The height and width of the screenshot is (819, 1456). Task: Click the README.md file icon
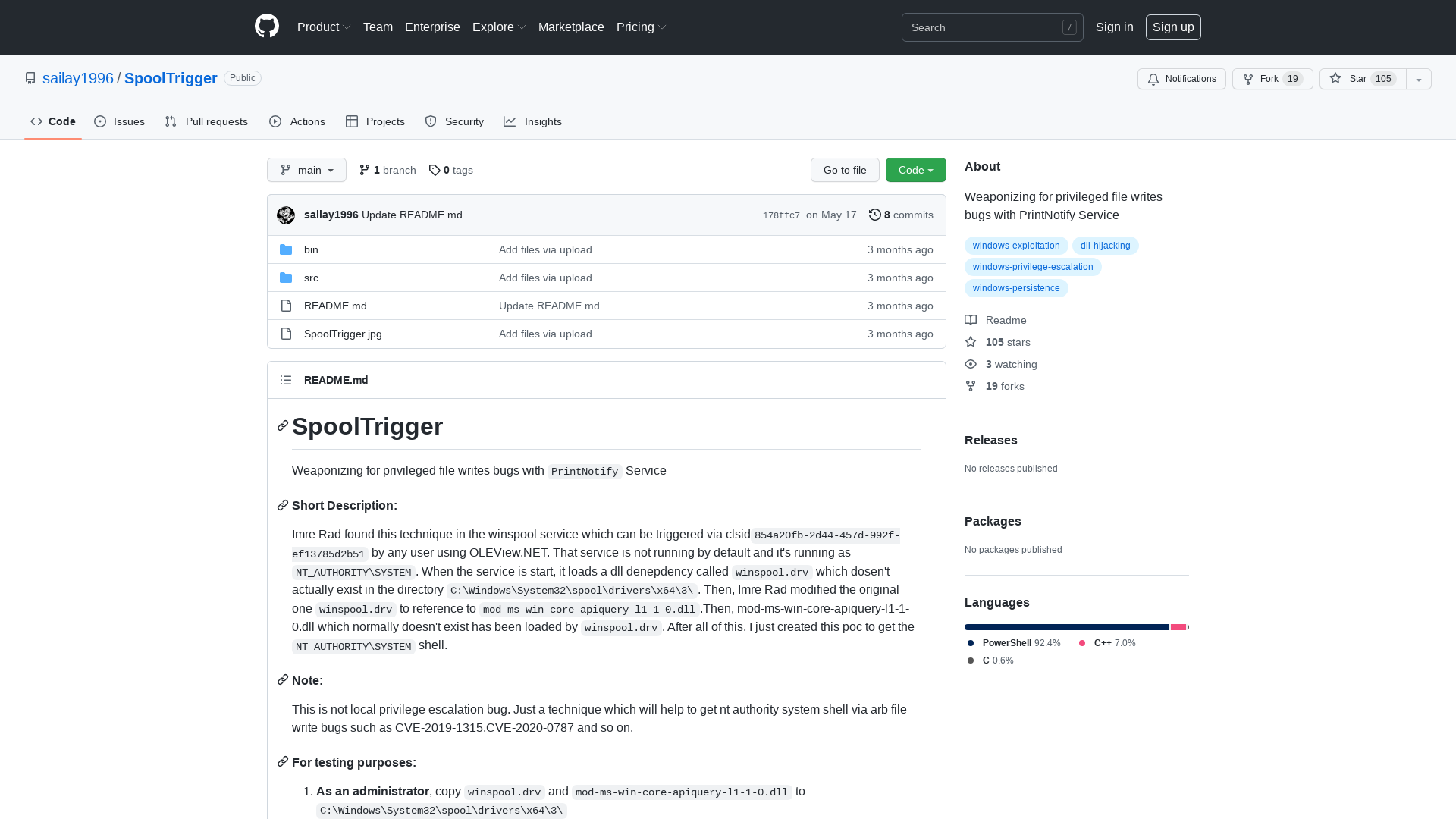click(286, 306)
